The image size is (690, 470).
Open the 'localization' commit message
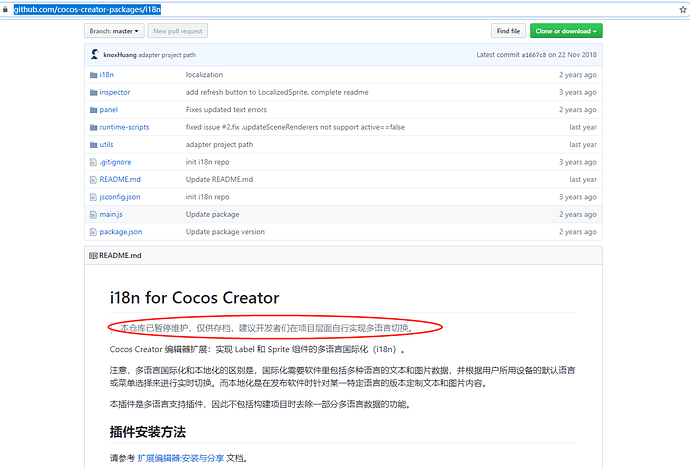[x=204, y=75]
